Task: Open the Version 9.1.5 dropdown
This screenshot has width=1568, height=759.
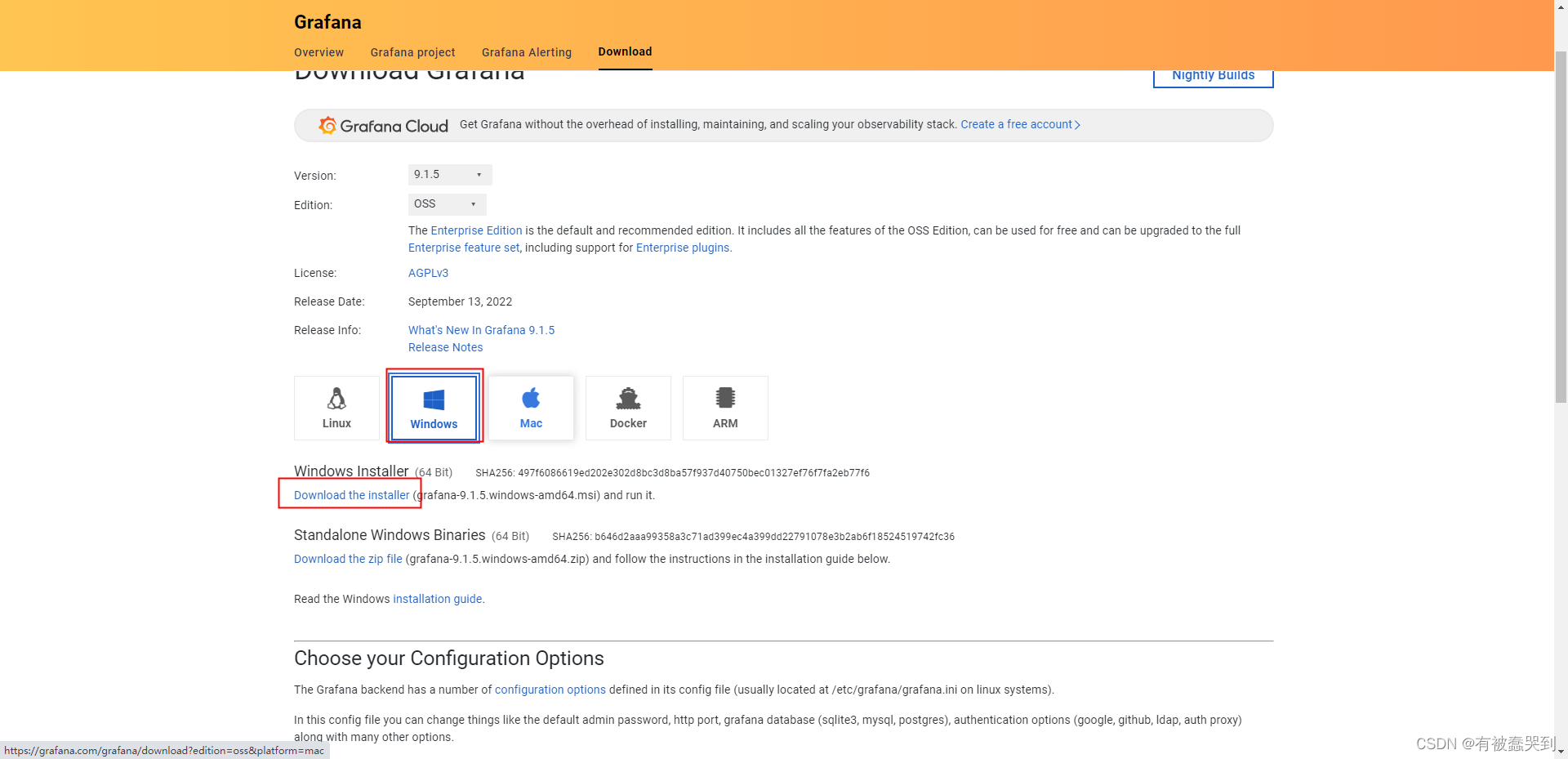Action: click(x=450, y=175)
